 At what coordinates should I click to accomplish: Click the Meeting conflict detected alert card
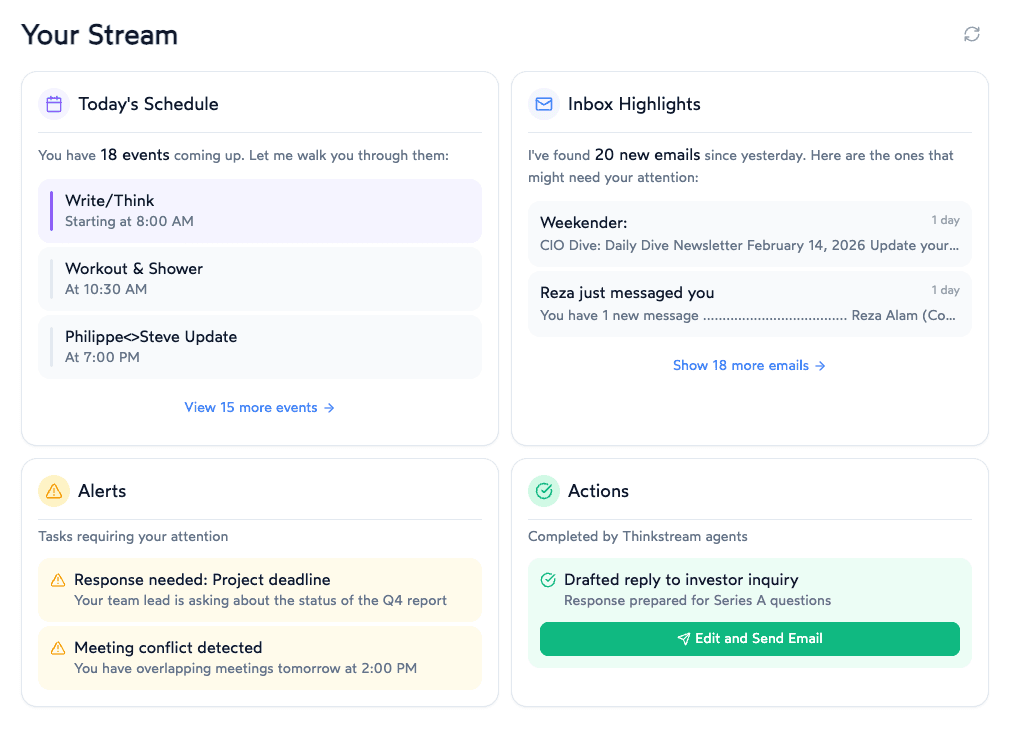(260, 656)
